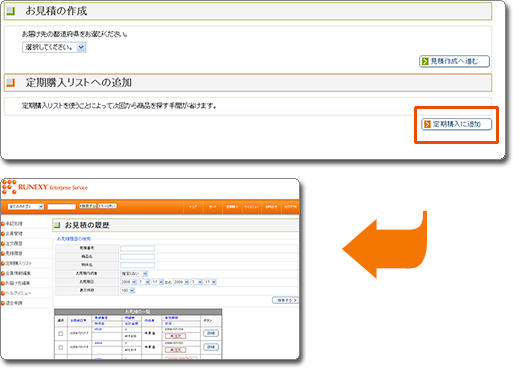Select 会員管理 in the sidebar menu

coord(14,233)
